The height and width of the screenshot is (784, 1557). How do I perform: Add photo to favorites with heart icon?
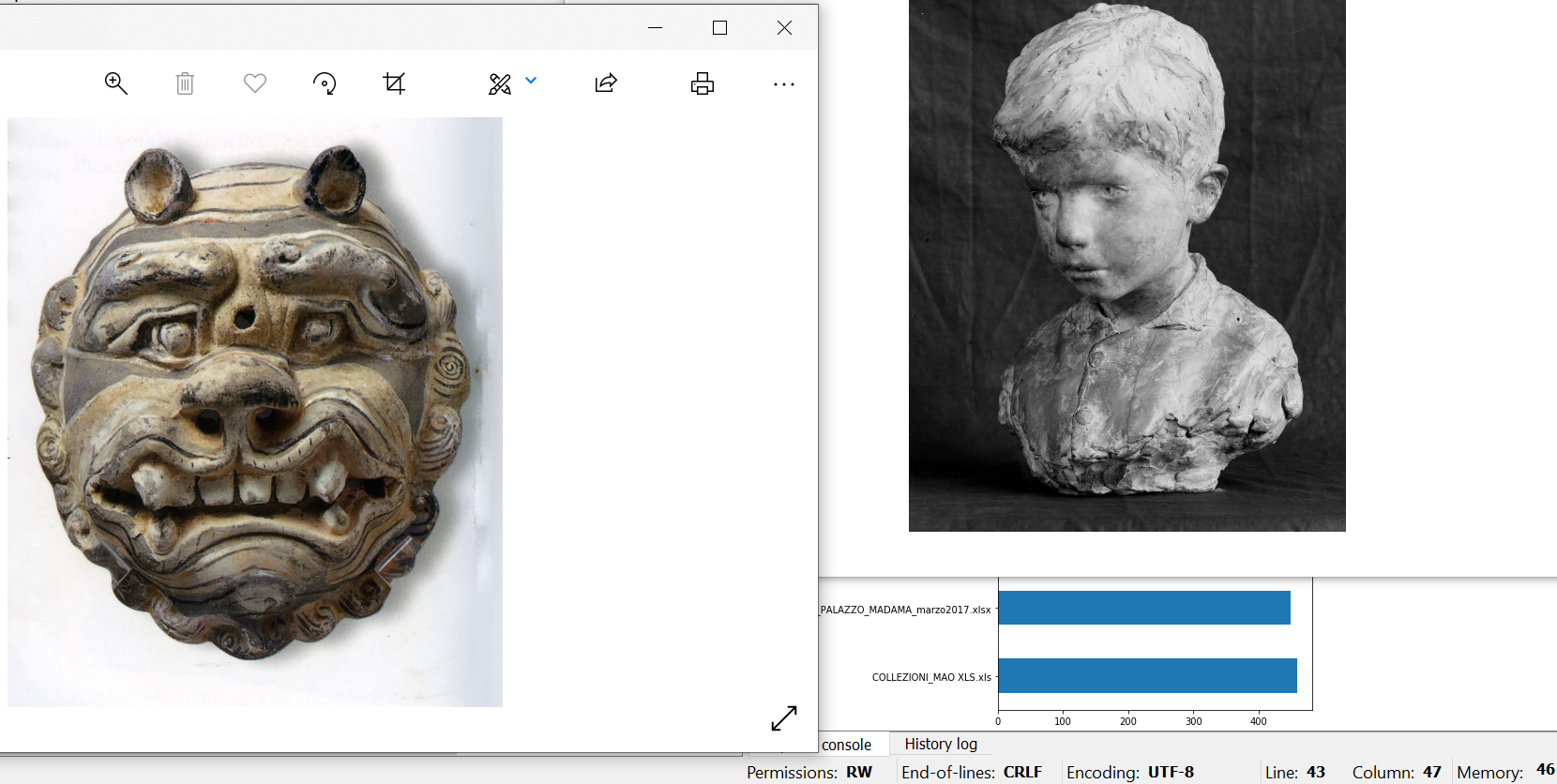pyautogui.click(x=255, y=83)
